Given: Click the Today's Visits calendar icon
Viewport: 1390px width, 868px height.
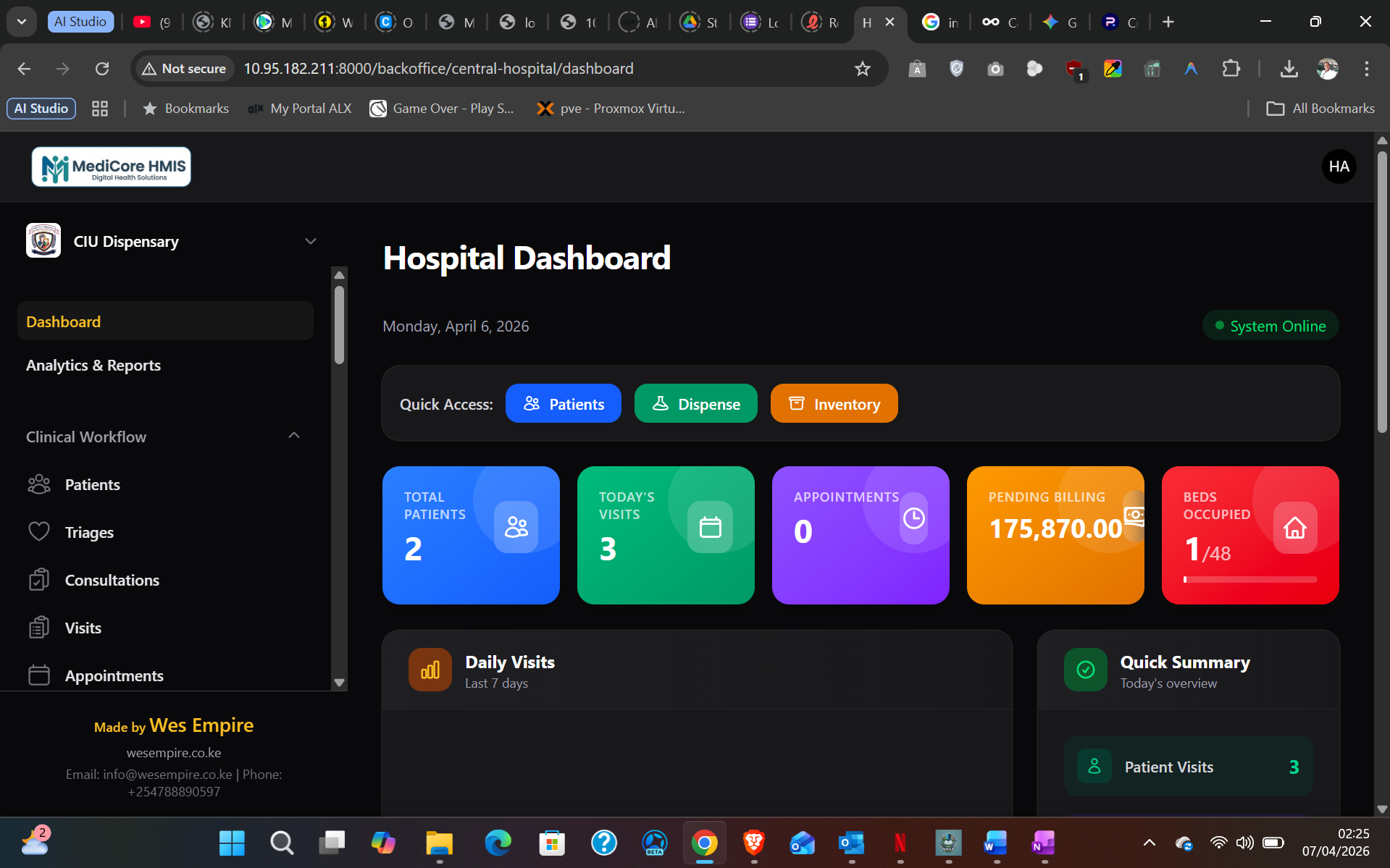Looking at the screenshot, I should [710, 526].
